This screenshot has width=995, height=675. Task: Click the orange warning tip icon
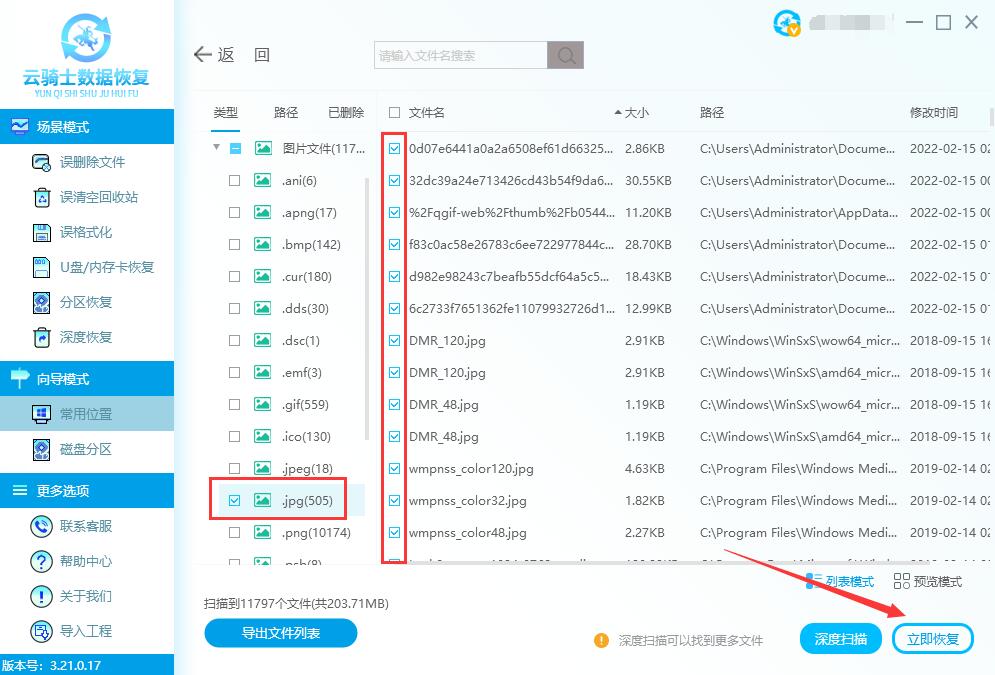601,640
